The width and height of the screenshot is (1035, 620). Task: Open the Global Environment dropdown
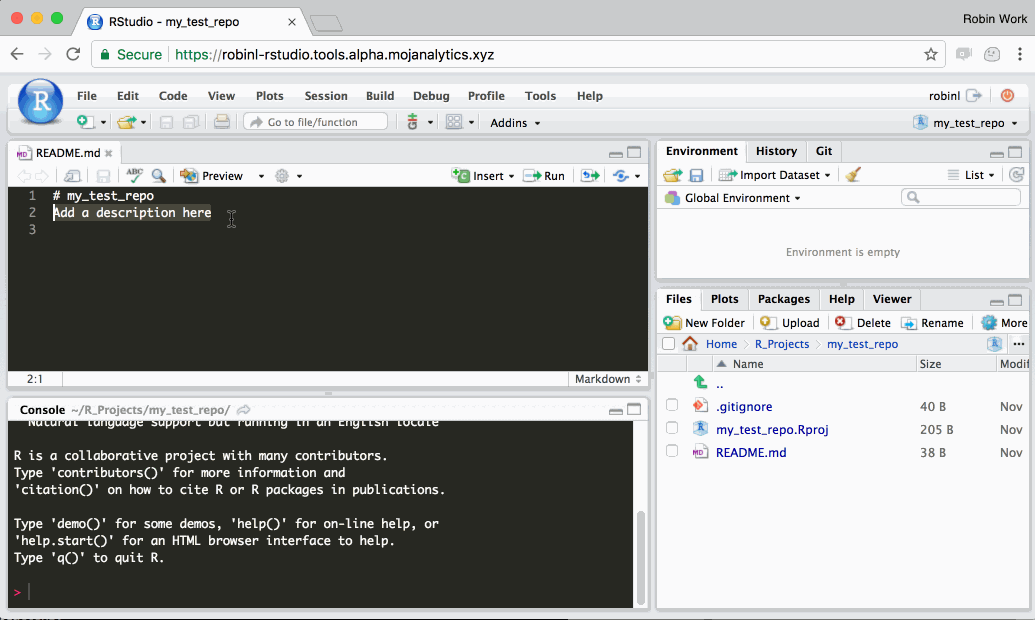click(733, 198)
